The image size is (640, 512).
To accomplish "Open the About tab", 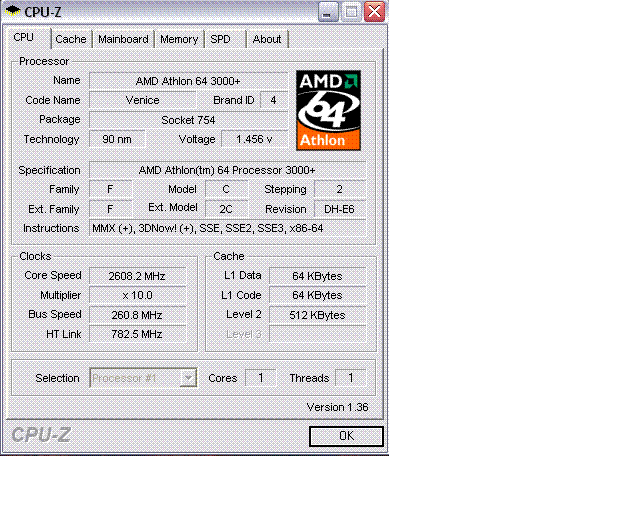I will click(267, 39).
